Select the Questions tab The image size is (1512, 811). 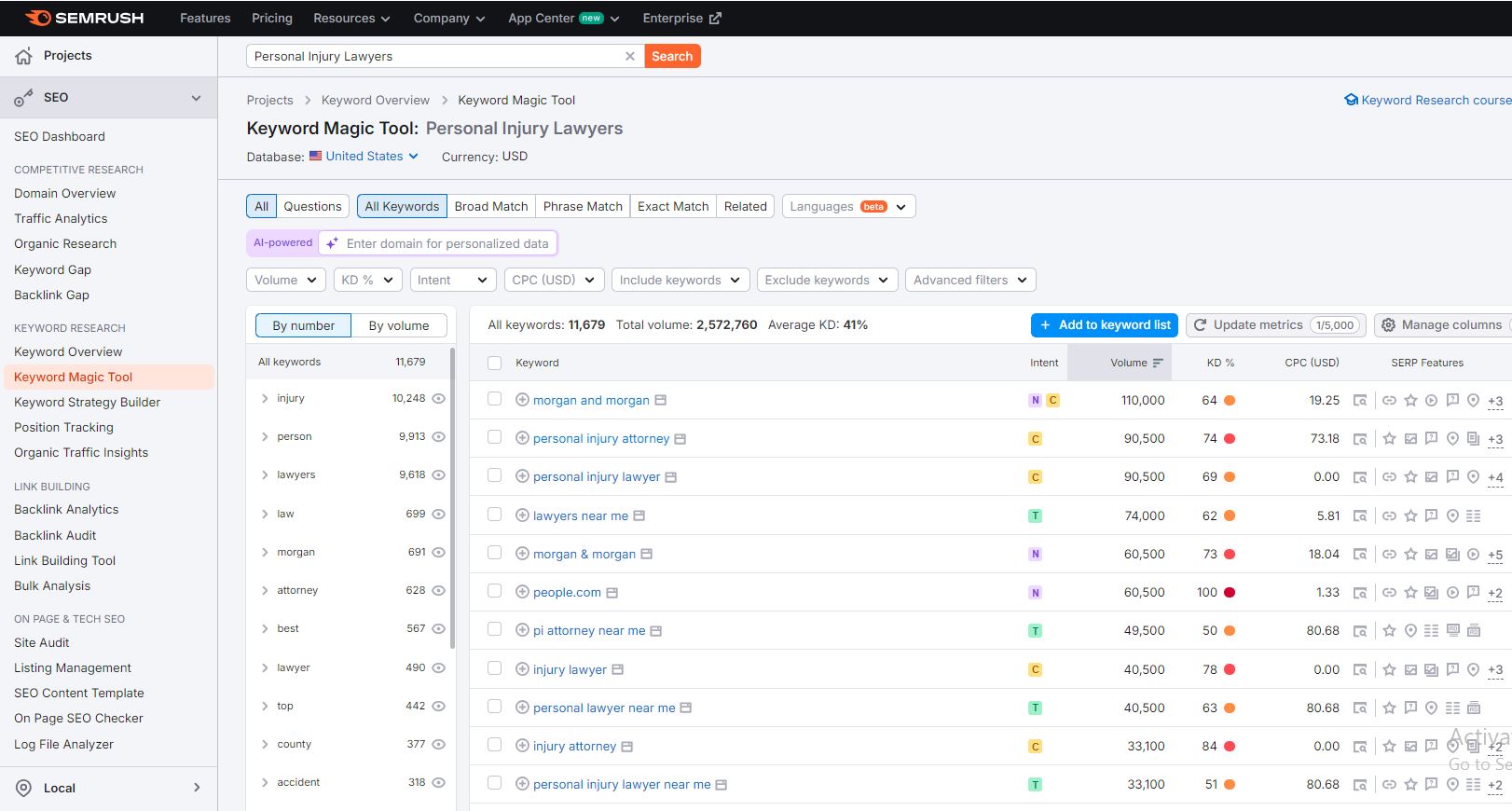click(312, 206)
